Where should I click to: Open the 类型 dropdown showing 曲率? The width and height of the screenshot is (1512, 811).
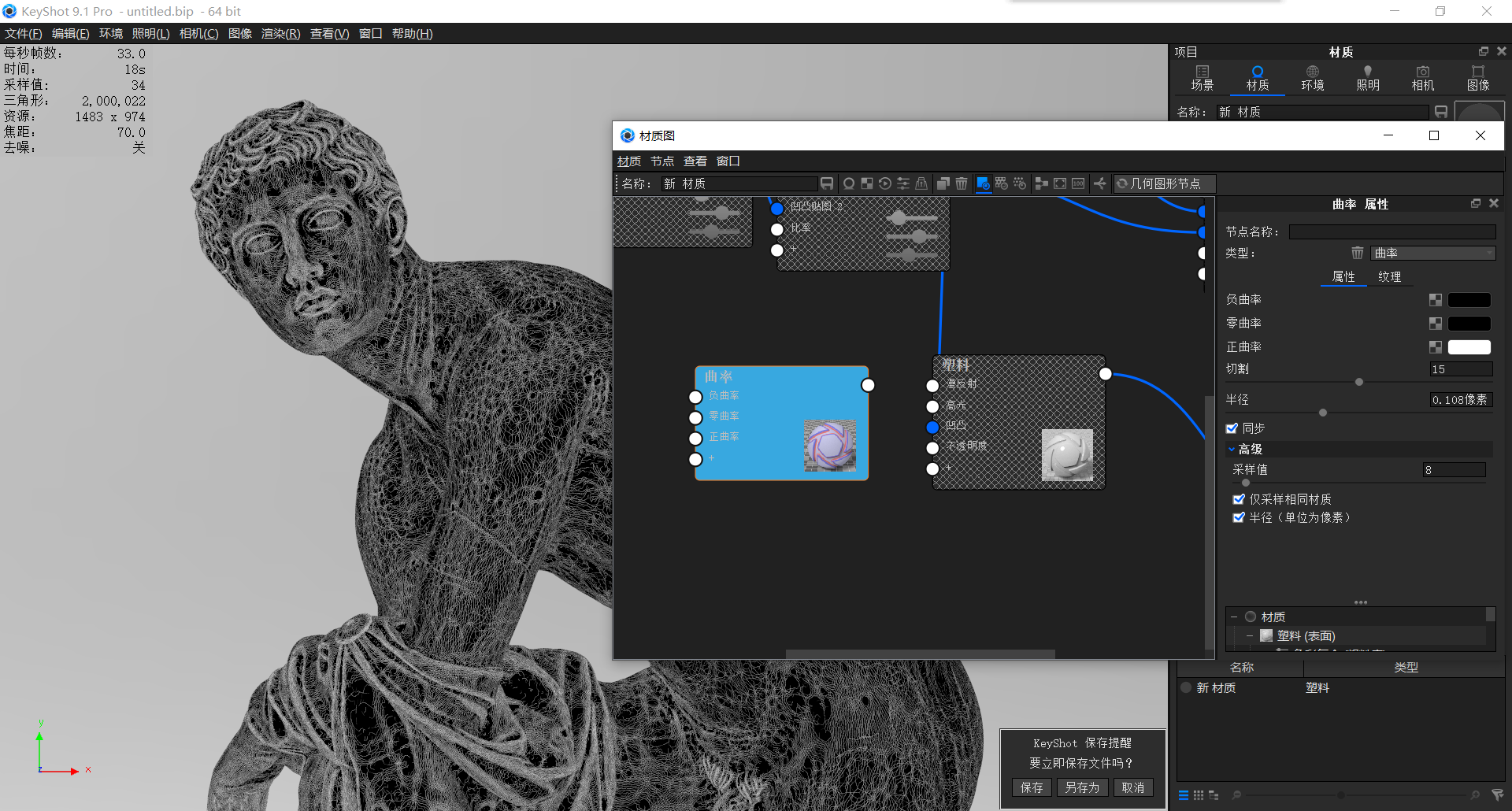coord(1432,253)
